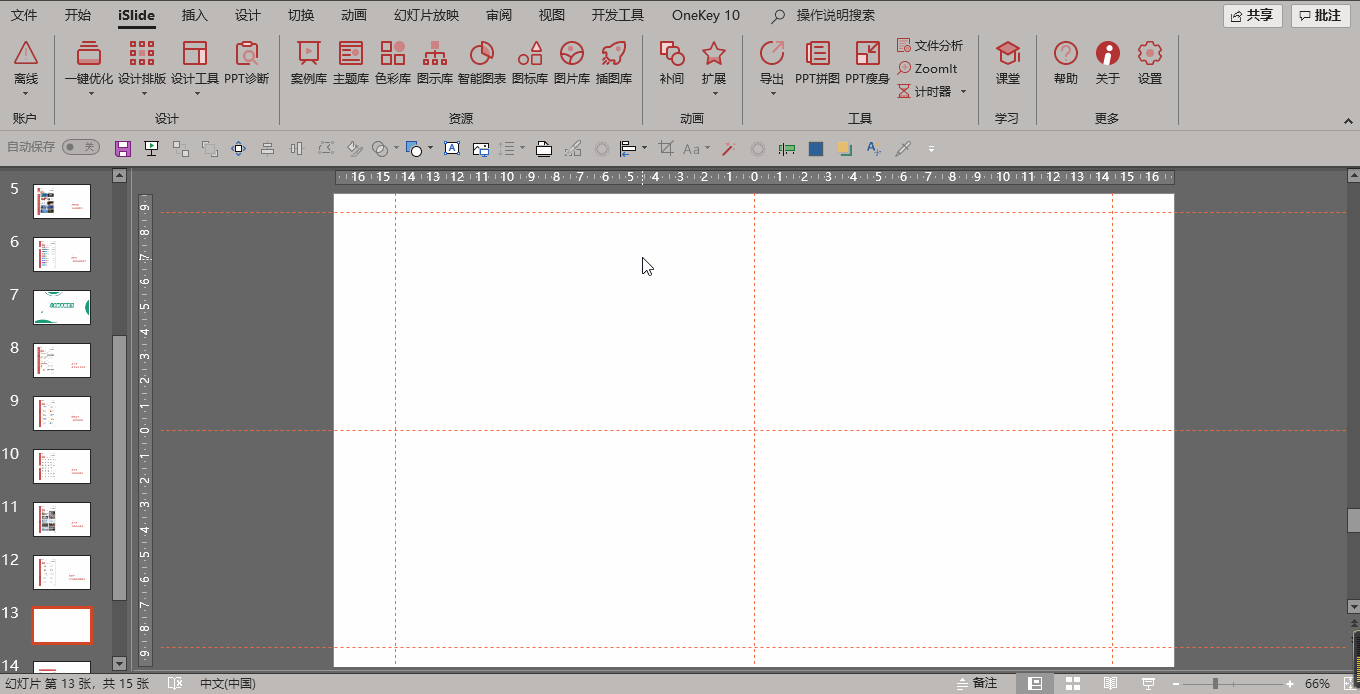1360x694 pixels.
Task: Switch to normal view in status bar
Action: (1035, 683)
